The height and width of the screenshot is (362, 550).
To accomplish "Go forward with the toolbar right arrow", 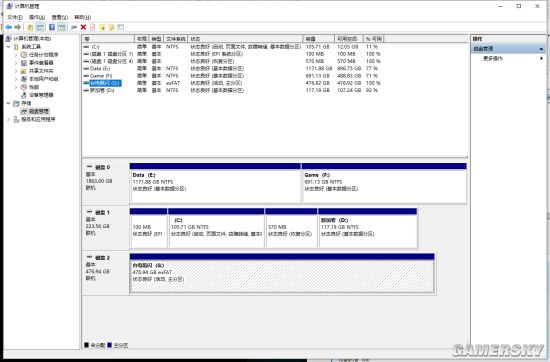I will coord(18,27).
